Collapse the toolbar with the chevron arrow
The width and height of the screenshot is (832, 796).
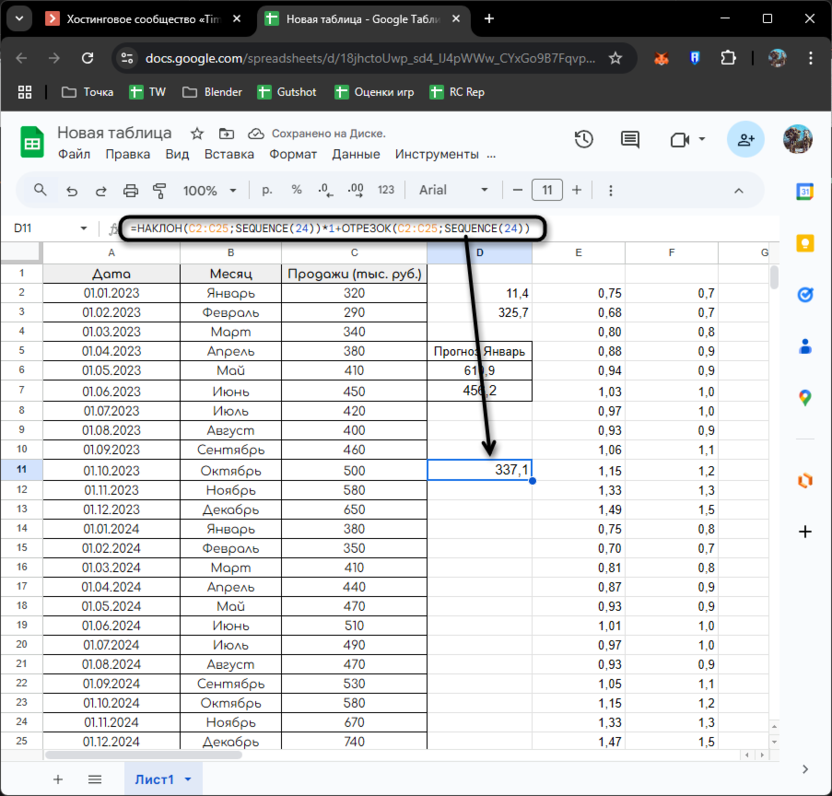740,190
